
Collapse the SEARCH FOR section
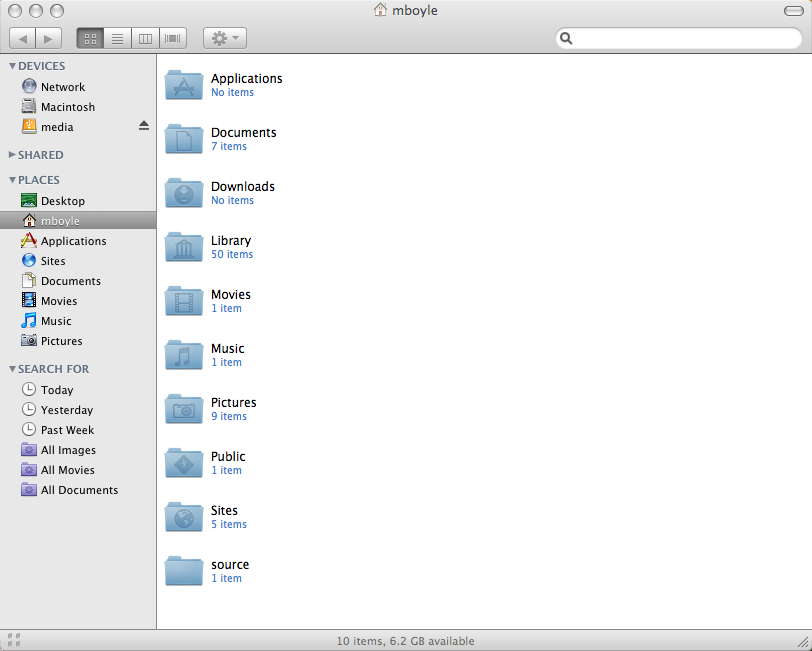[x=12, y=369]
